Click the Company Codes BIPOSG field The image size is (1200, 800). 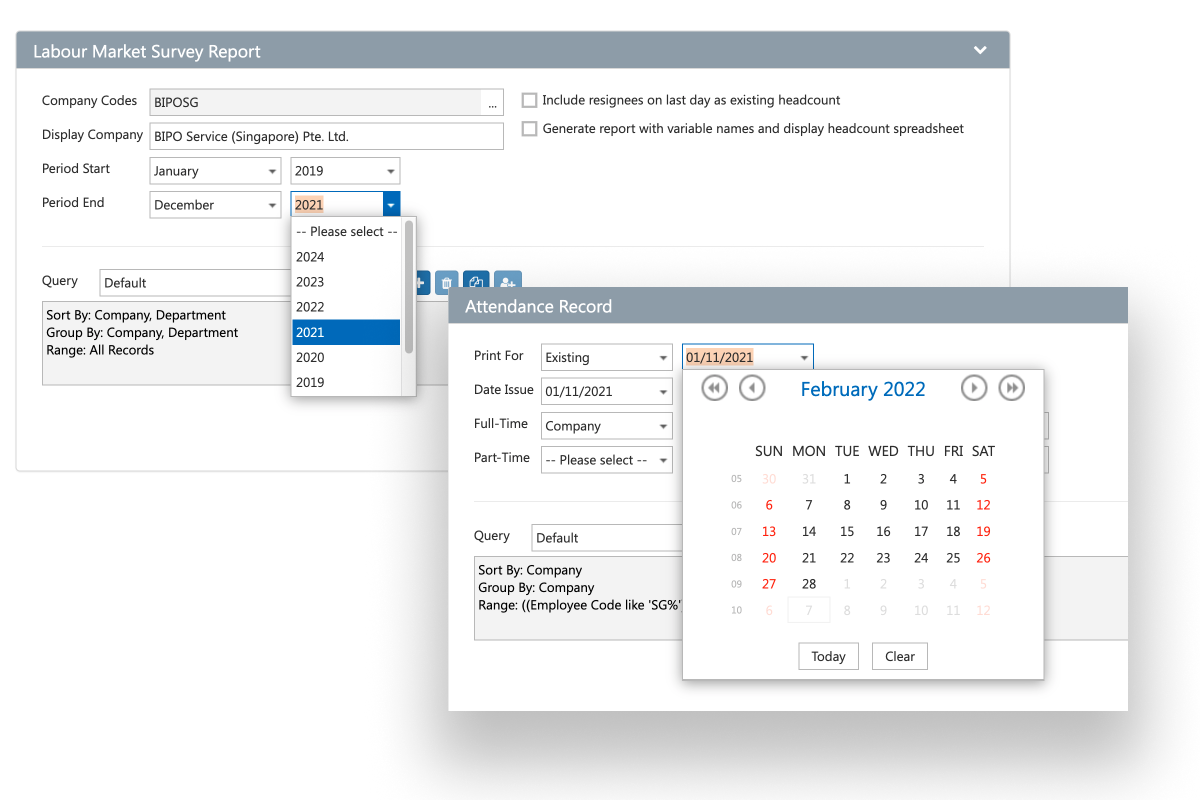316,103
